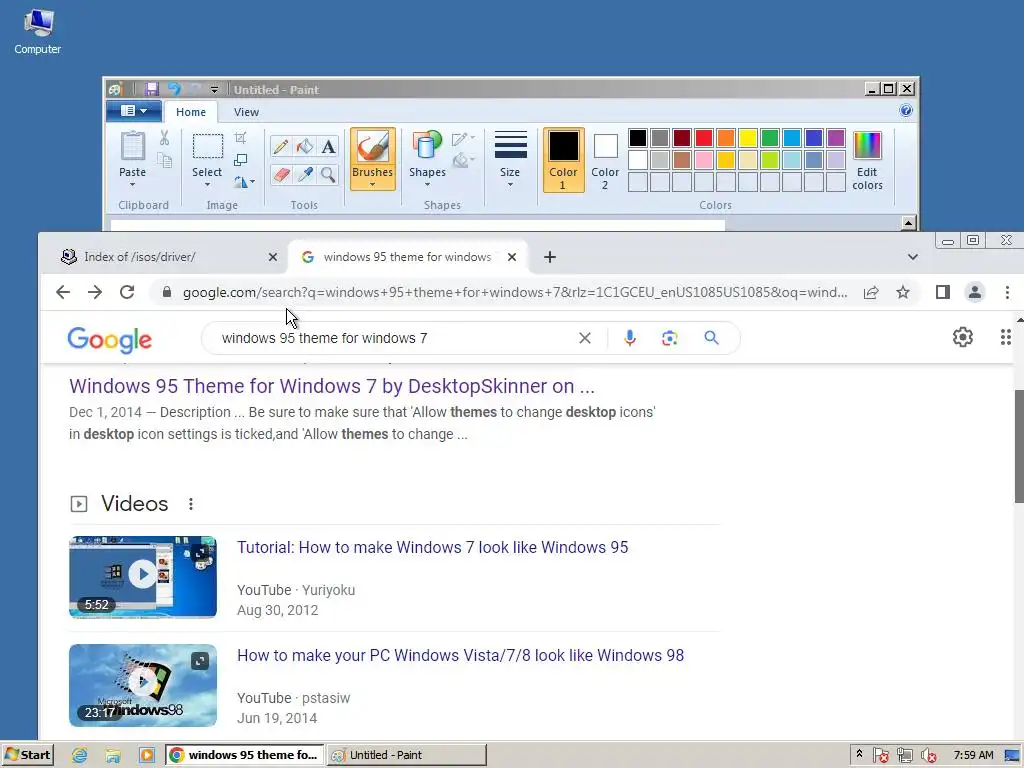The height and width of the screenshot is (768, 1024).
Task: Open Google quick settings gear
Action: 963,337
